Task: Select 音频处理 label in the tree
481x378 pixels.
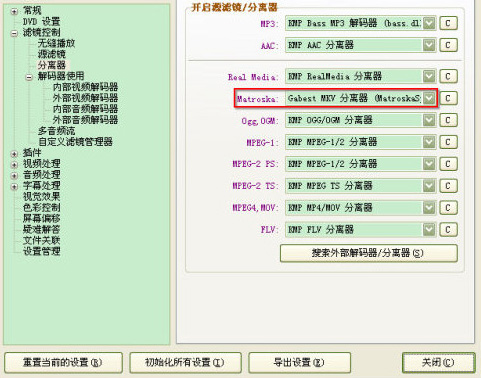Action: point(41,175)
